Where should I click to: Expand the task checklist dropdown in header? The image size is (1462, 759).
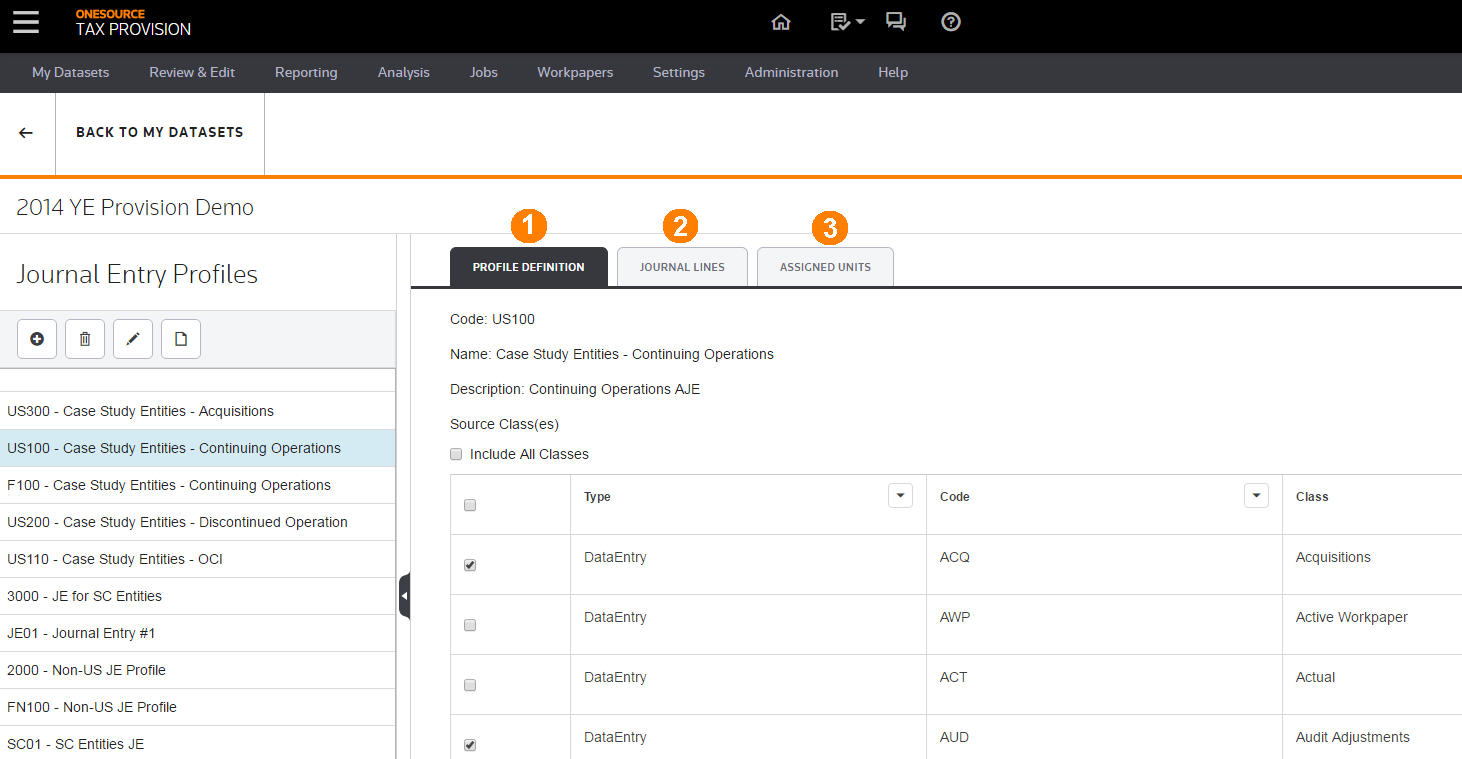tap(848, 22)
